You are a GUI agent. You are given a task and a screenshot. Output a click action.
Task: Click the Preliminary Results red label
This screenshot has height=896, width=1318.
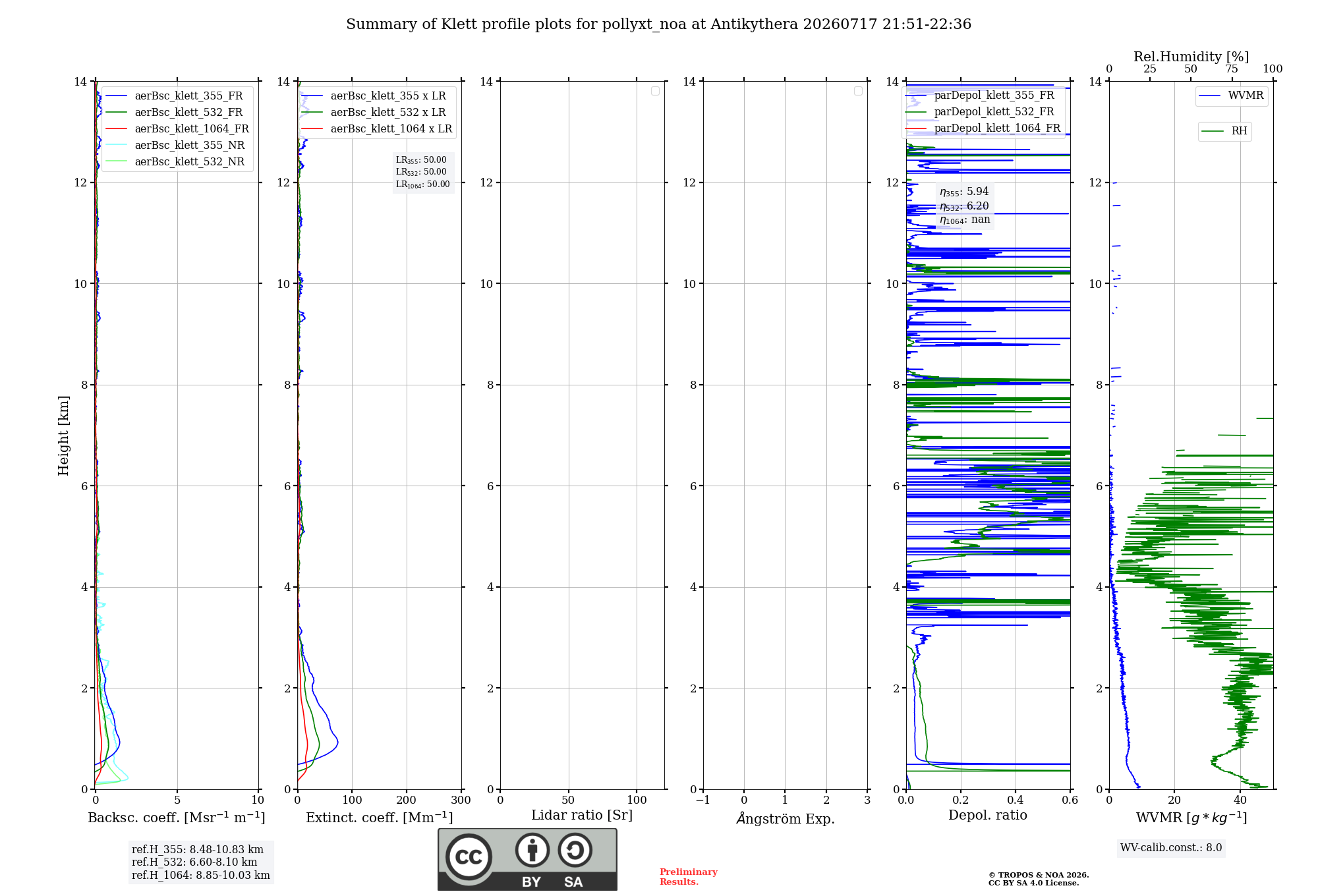(689, 877)
